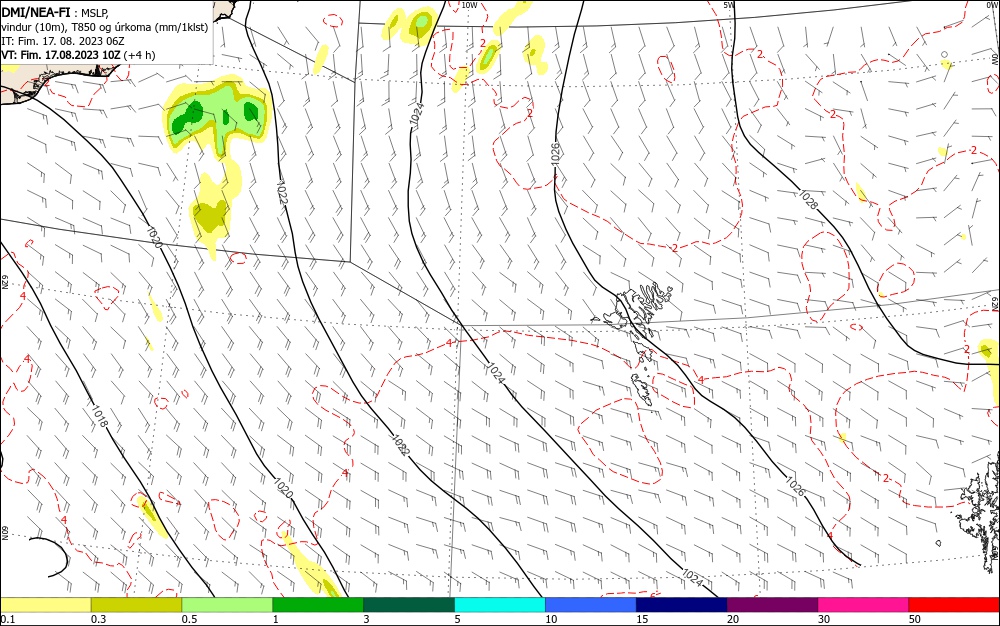Click the legend value "50"
This screenshot has width=1000, height=626.
[x=915, y=619]
